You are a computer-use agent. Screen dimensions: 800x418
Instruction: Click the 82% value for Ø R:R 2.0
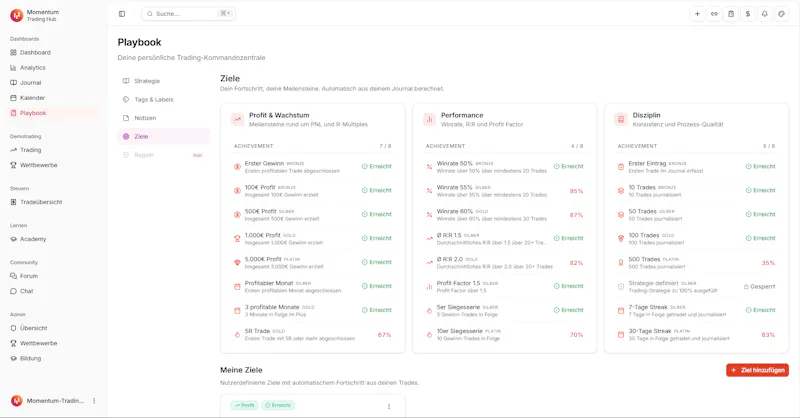tap(576, 263)
